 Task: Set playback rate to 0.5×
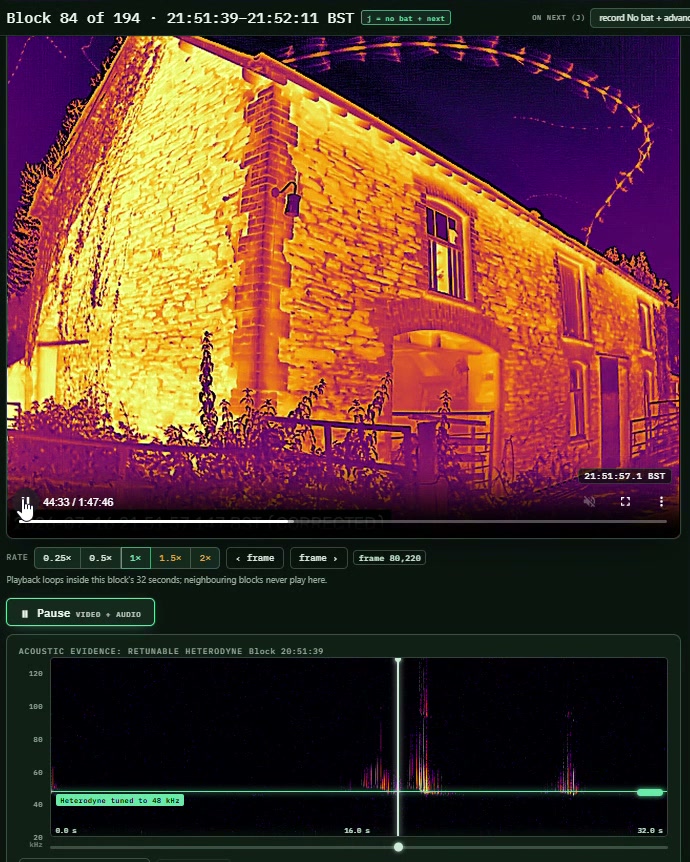click(101, 558)
